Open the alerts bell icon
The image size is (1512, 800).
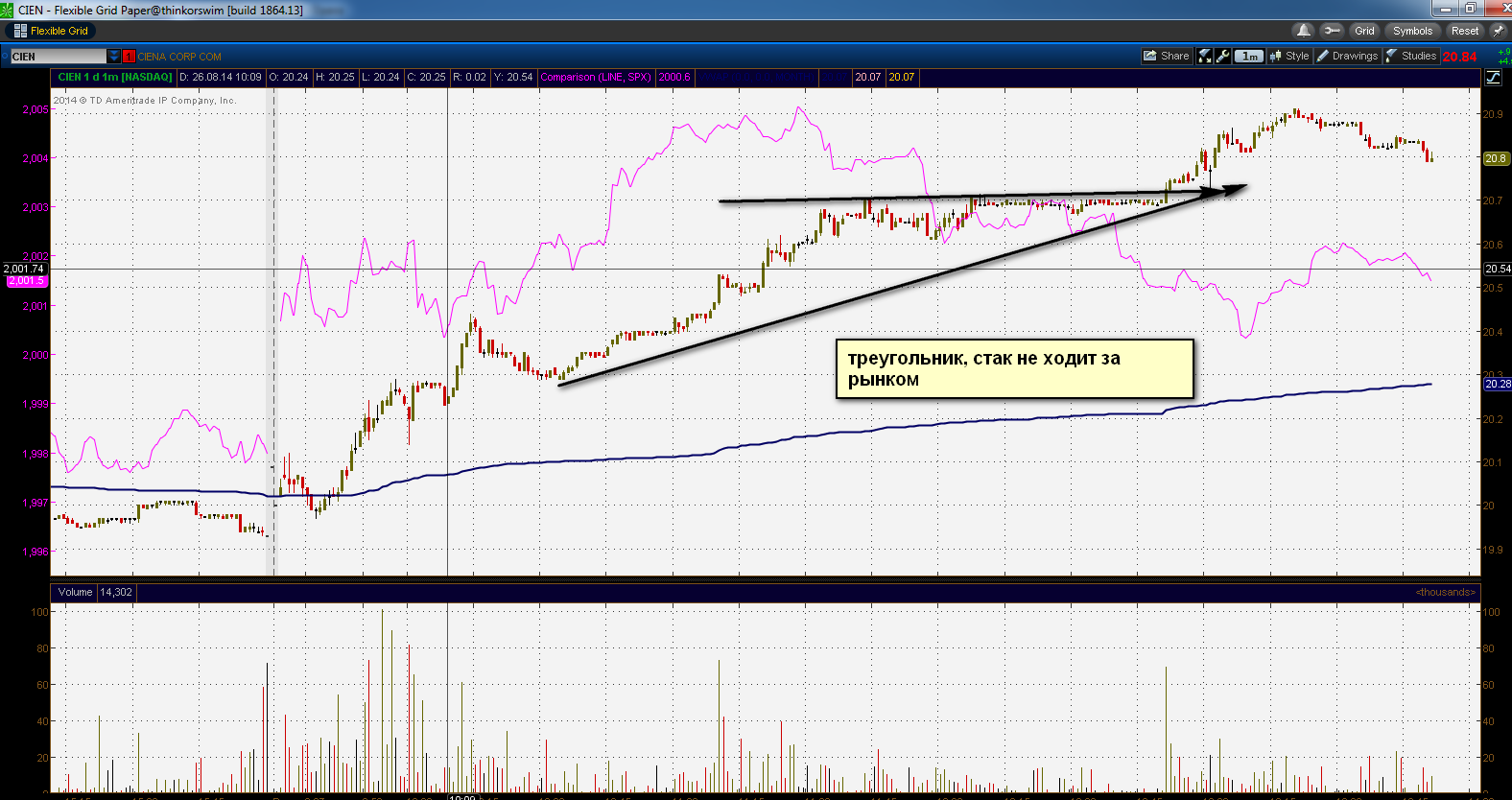pyautogui.click(x=1303, y=31)
